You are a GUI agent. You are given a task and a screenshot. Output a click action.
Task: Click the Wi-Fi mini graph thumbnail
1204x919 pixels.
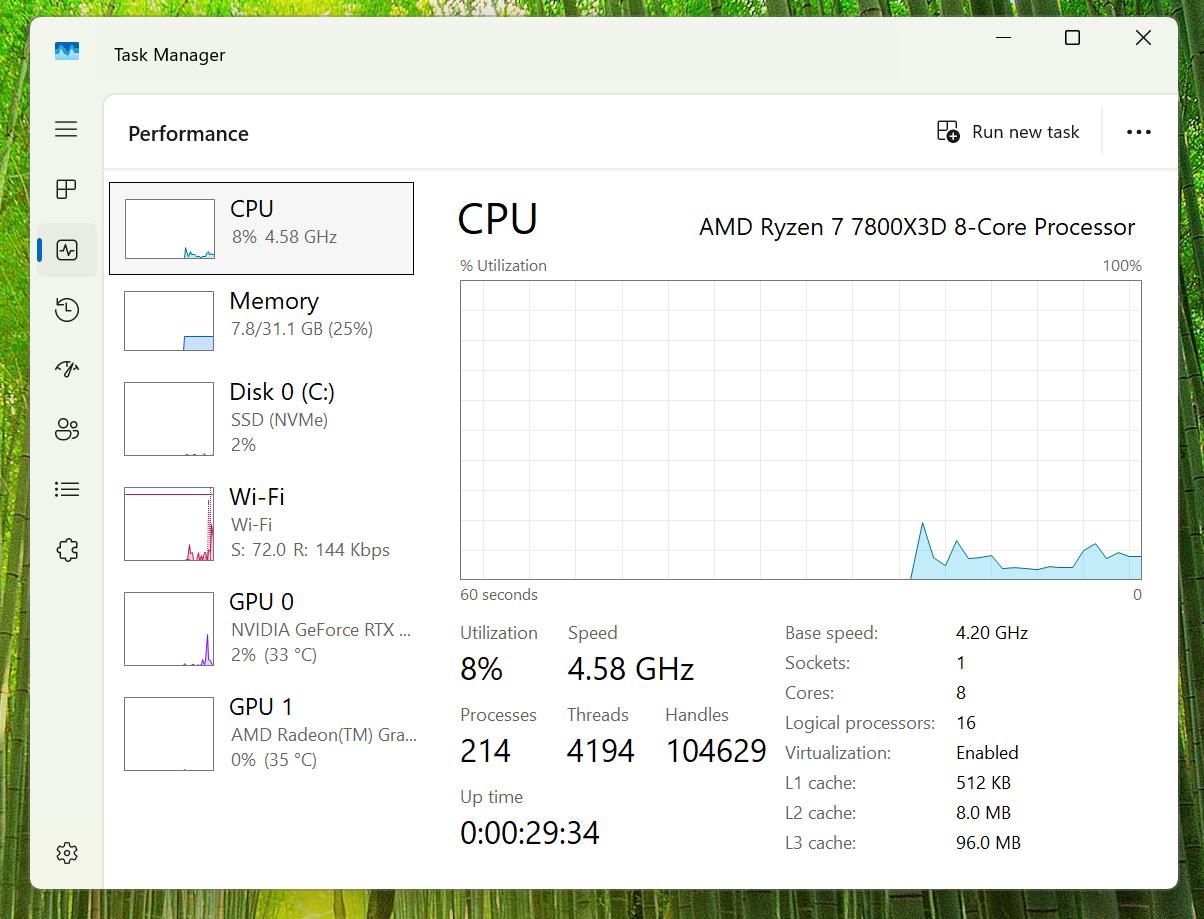(x=169, y=524)
